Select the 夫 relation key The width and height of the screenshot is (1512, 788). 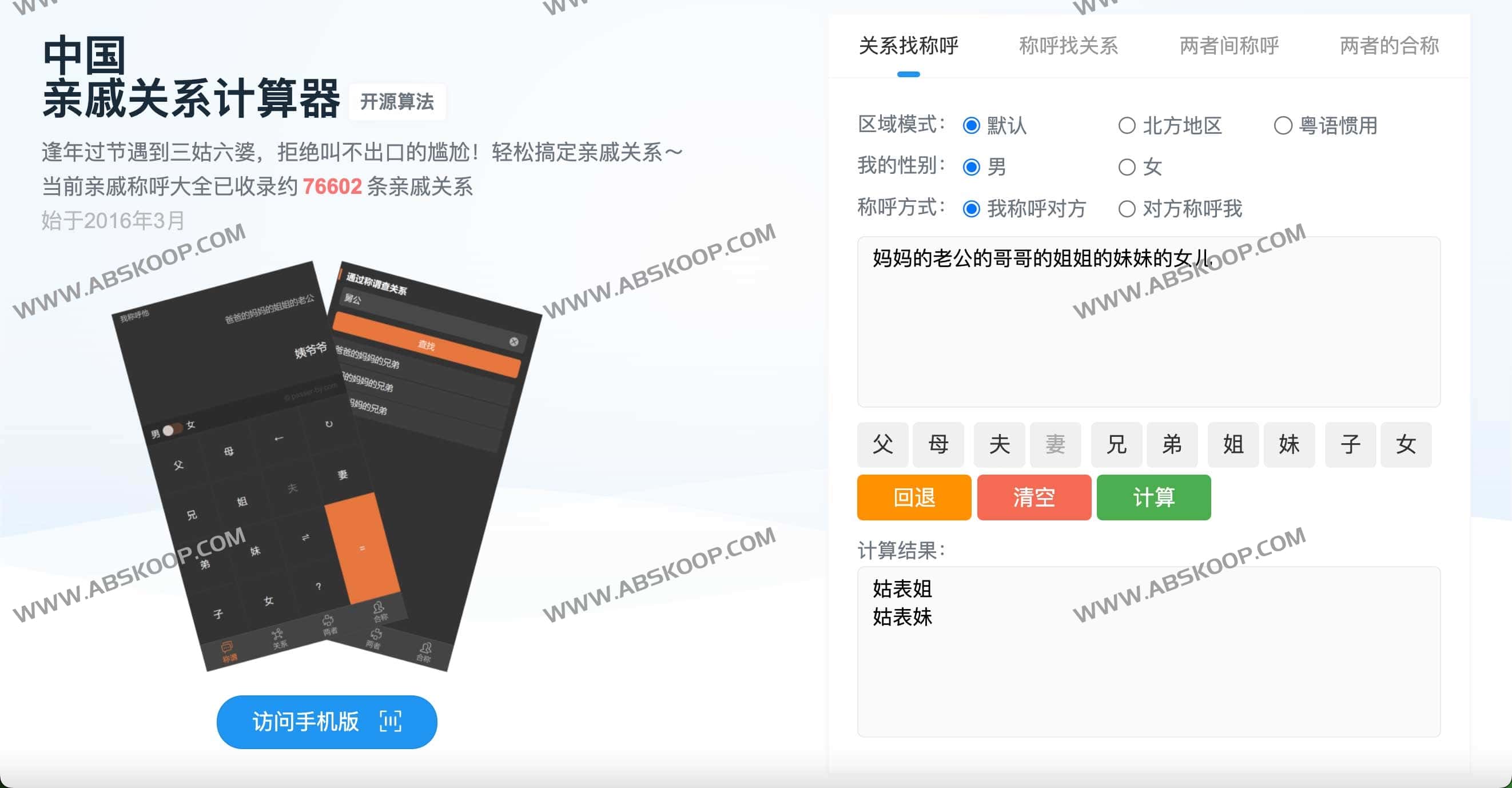[999, 445]
